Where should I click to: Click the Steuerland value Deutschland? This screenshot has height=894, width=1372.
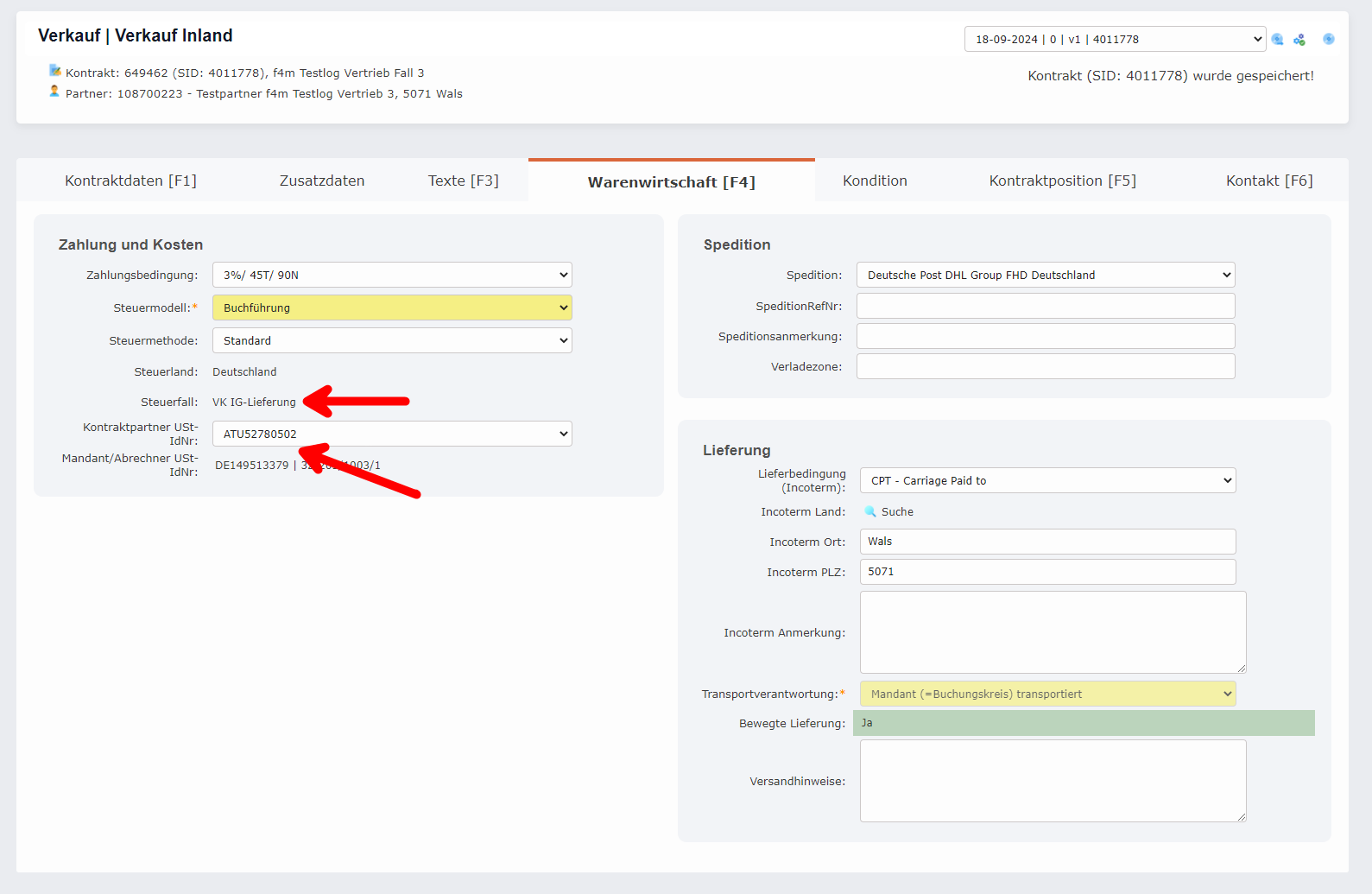(244, 371)
